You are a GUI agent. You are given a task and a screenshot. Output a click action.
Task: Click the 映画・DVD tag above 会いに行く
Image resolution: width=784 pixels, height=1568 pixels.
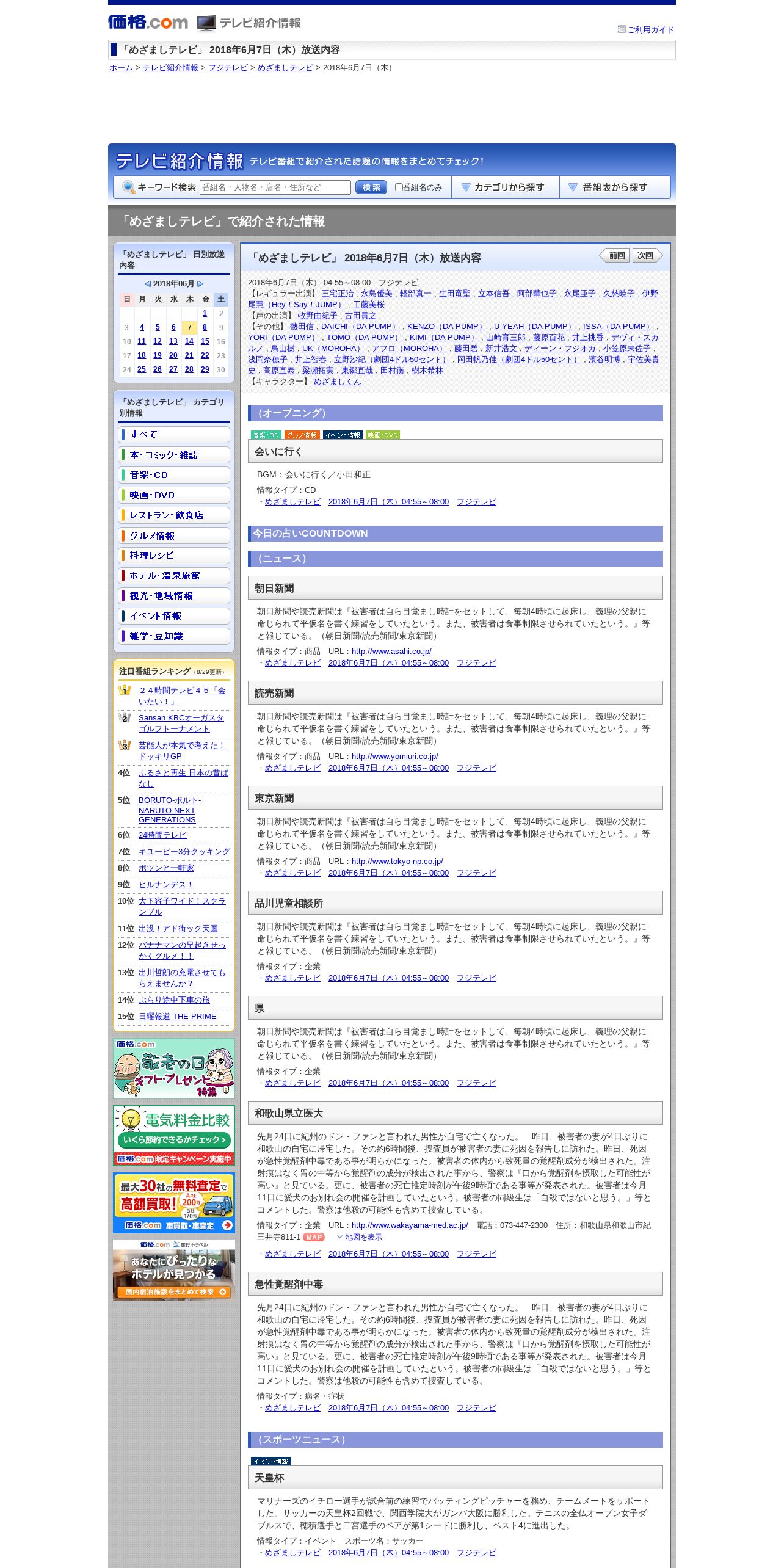(383, 435)
